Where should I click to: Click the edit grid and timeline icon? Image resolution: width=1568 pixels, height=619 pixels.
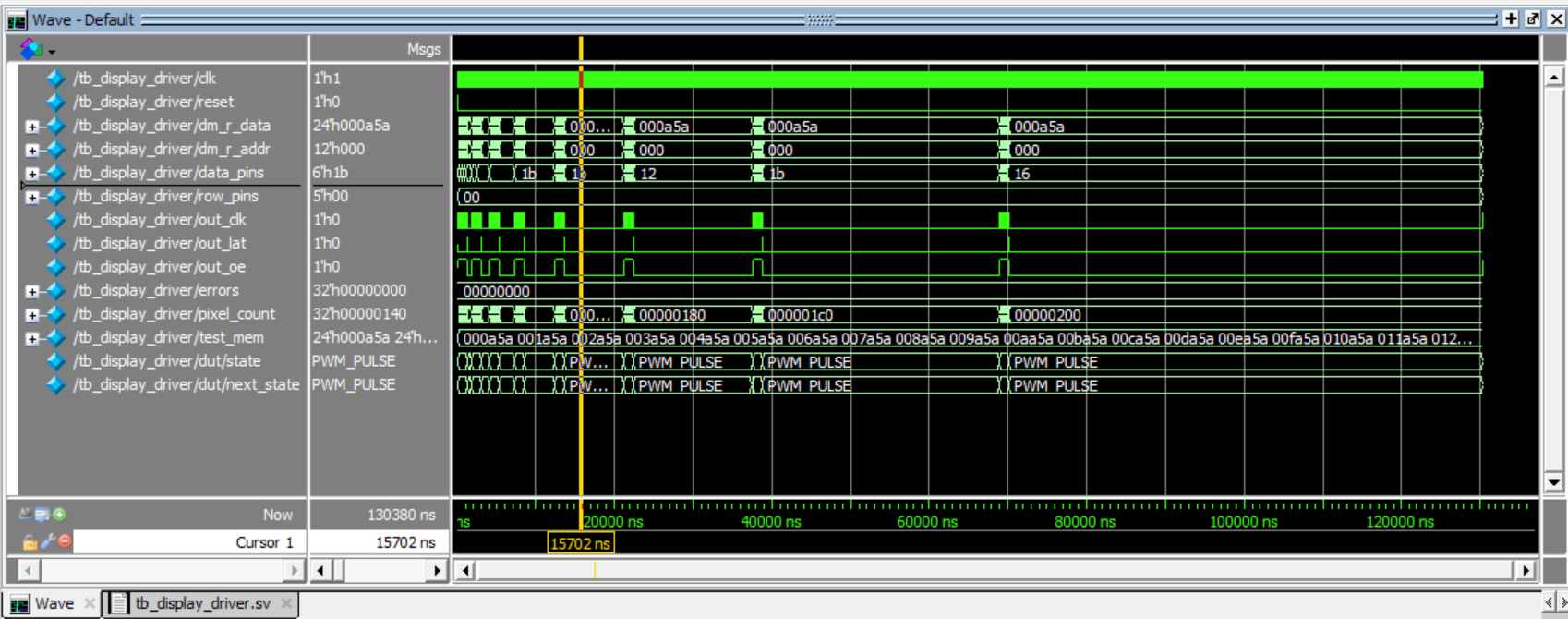click(x=42, y=515)
